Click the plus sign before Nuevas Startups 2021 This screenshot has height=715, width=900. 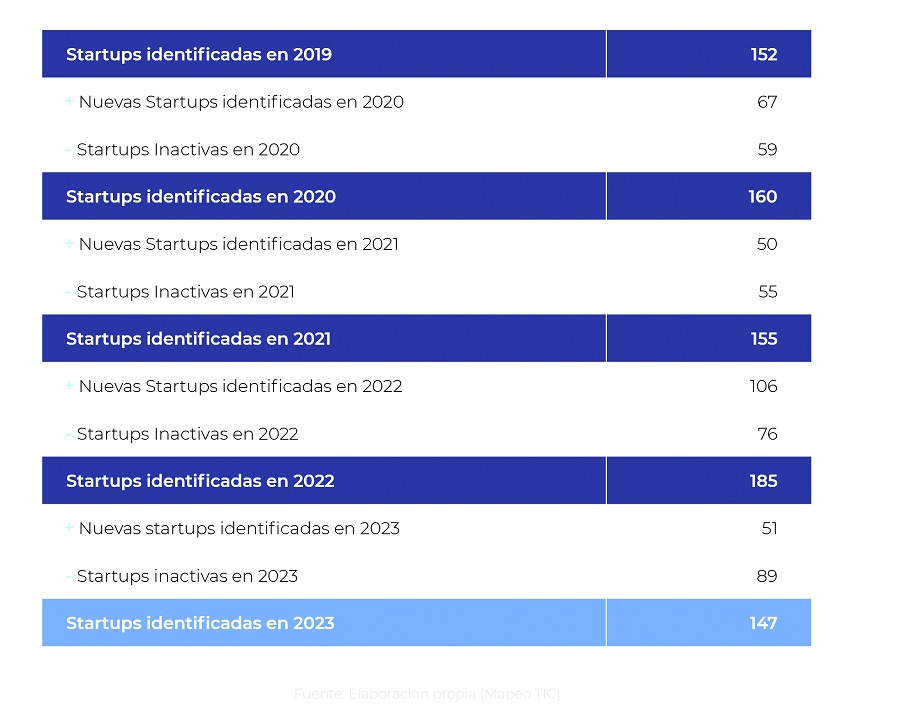pyautogui.click(x=69, y=243)
